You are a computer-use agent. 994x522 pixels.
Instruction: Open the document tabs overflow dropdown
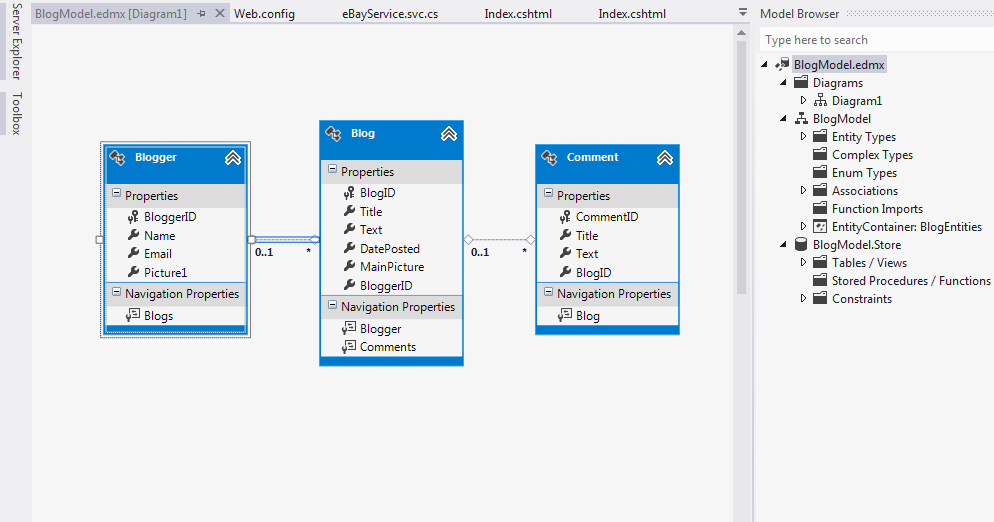coord(743,13)
